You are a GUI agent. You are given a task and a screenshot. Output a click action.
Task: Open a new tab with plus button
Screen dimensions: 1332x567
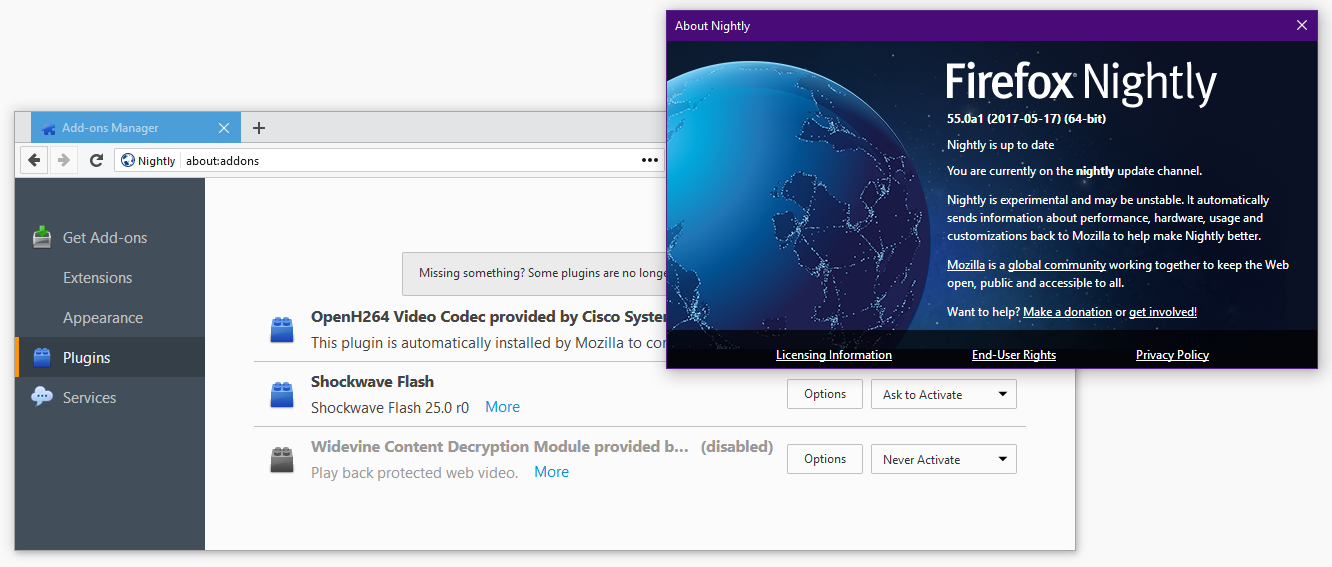coord(258,127)
